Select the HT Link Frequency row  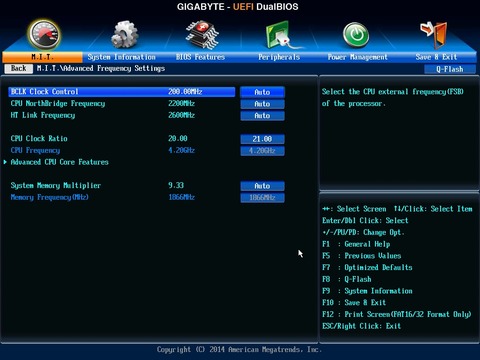click(122, 115)
